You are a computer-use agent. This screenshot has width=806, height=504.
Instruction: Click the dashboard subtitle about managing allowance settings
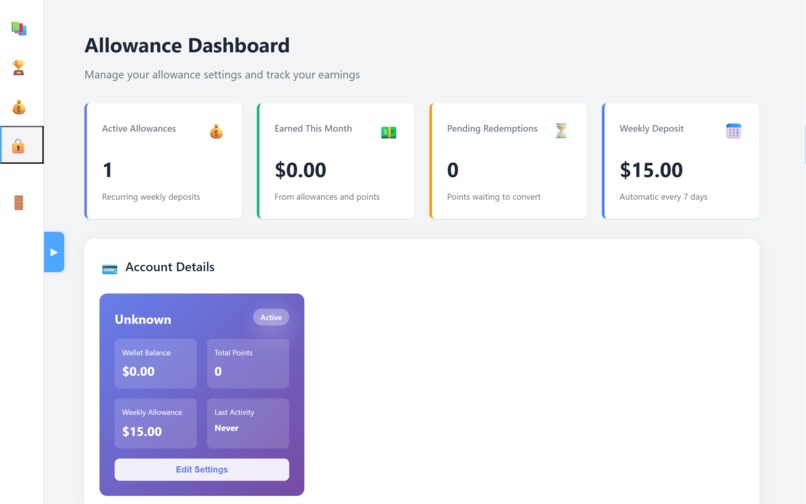(x=222, y=75)
